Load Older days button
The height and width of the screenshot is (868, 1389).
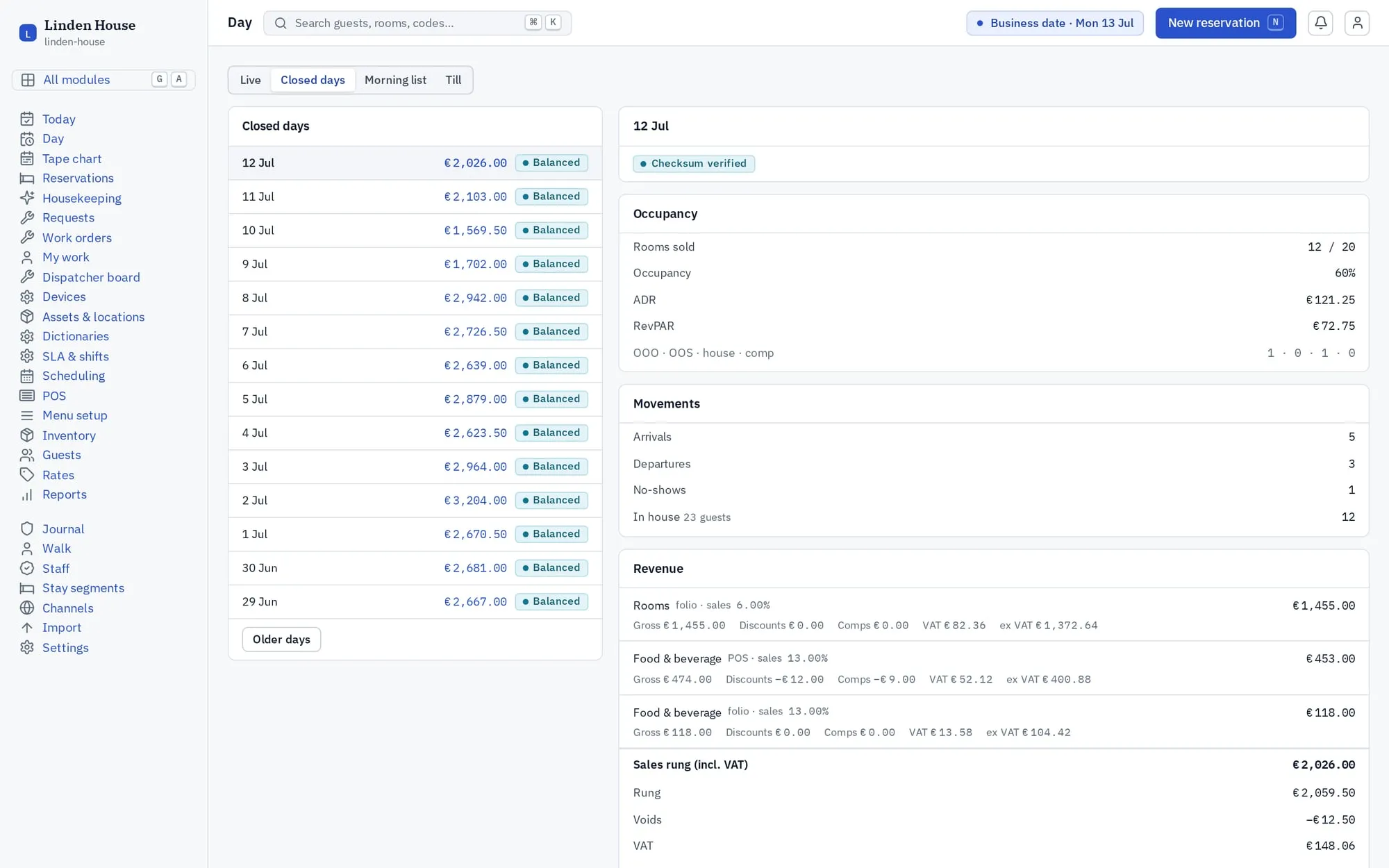coord(281,640)
